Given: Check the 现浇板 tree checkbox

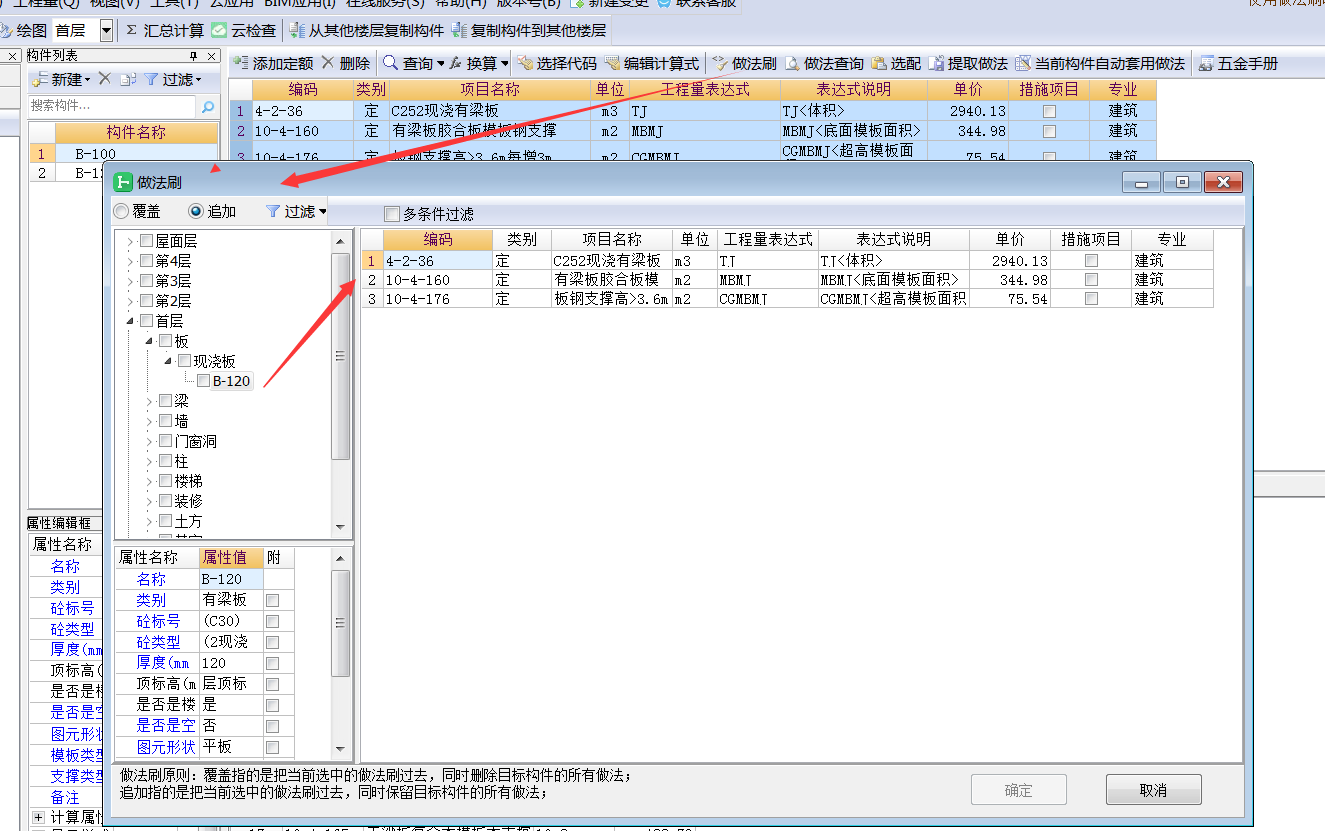Looking at the screenshot, I should click(185, 361).
